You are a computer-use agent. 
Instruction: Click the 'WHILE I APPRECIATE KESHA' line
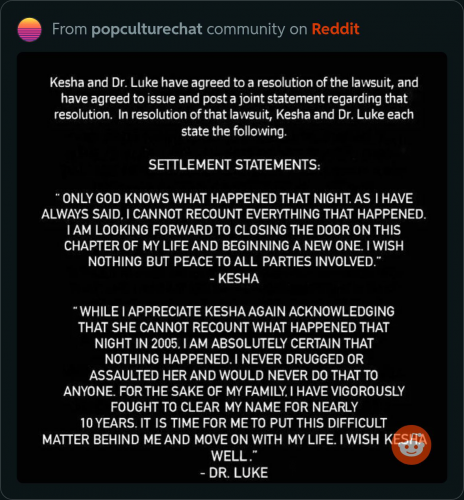(234, 311)
